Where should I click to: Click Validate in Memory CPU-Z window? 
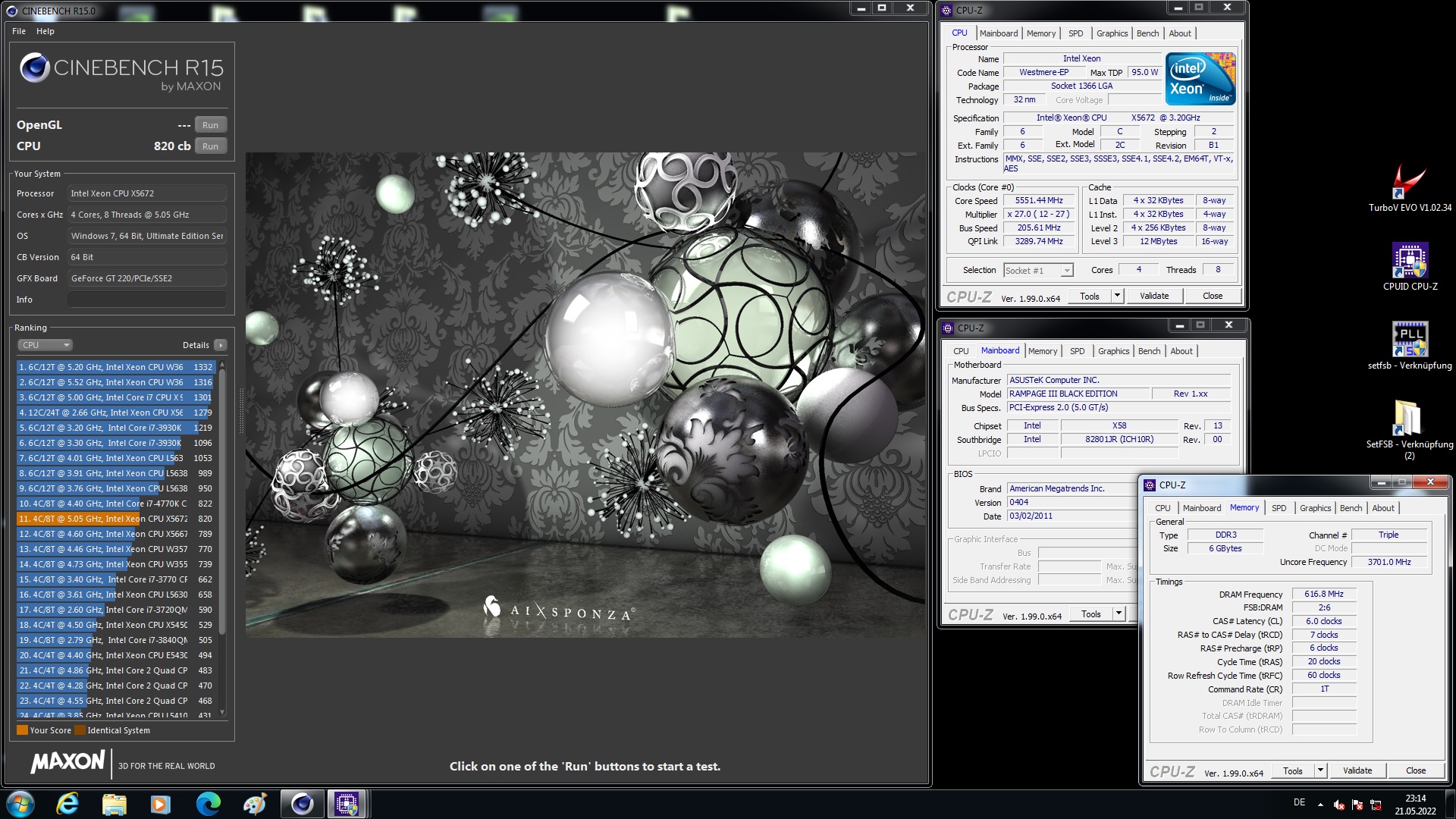[x=1357, y=770]
